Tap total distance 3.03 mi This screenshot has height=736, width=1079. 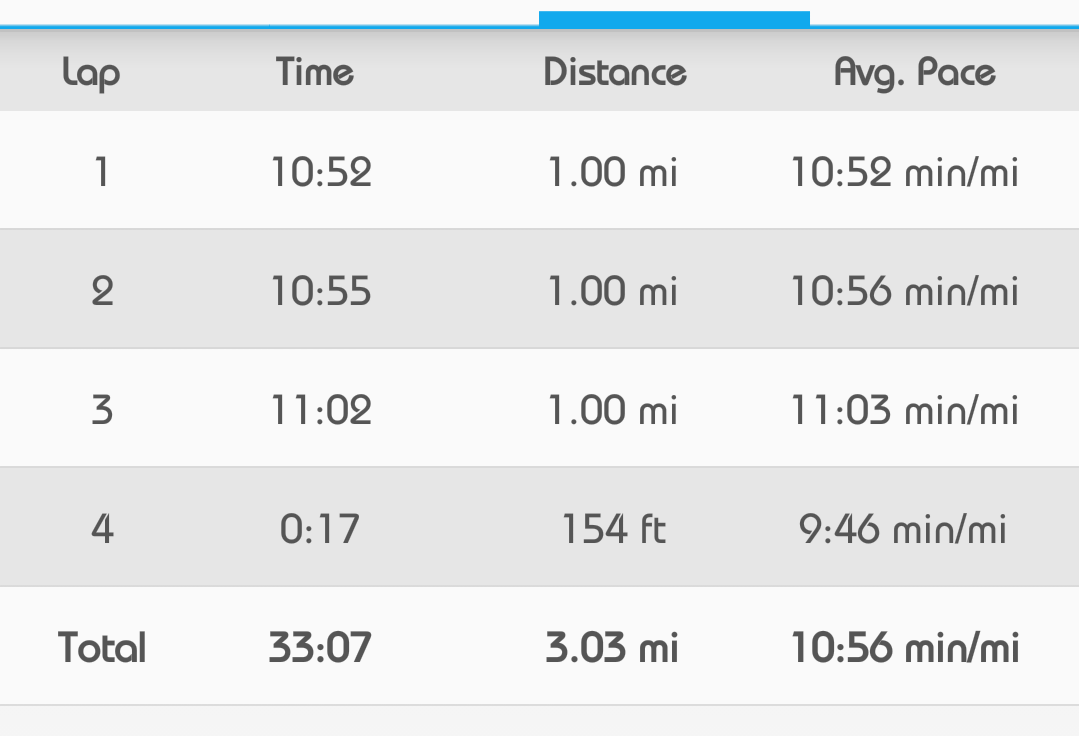(612, 647)
